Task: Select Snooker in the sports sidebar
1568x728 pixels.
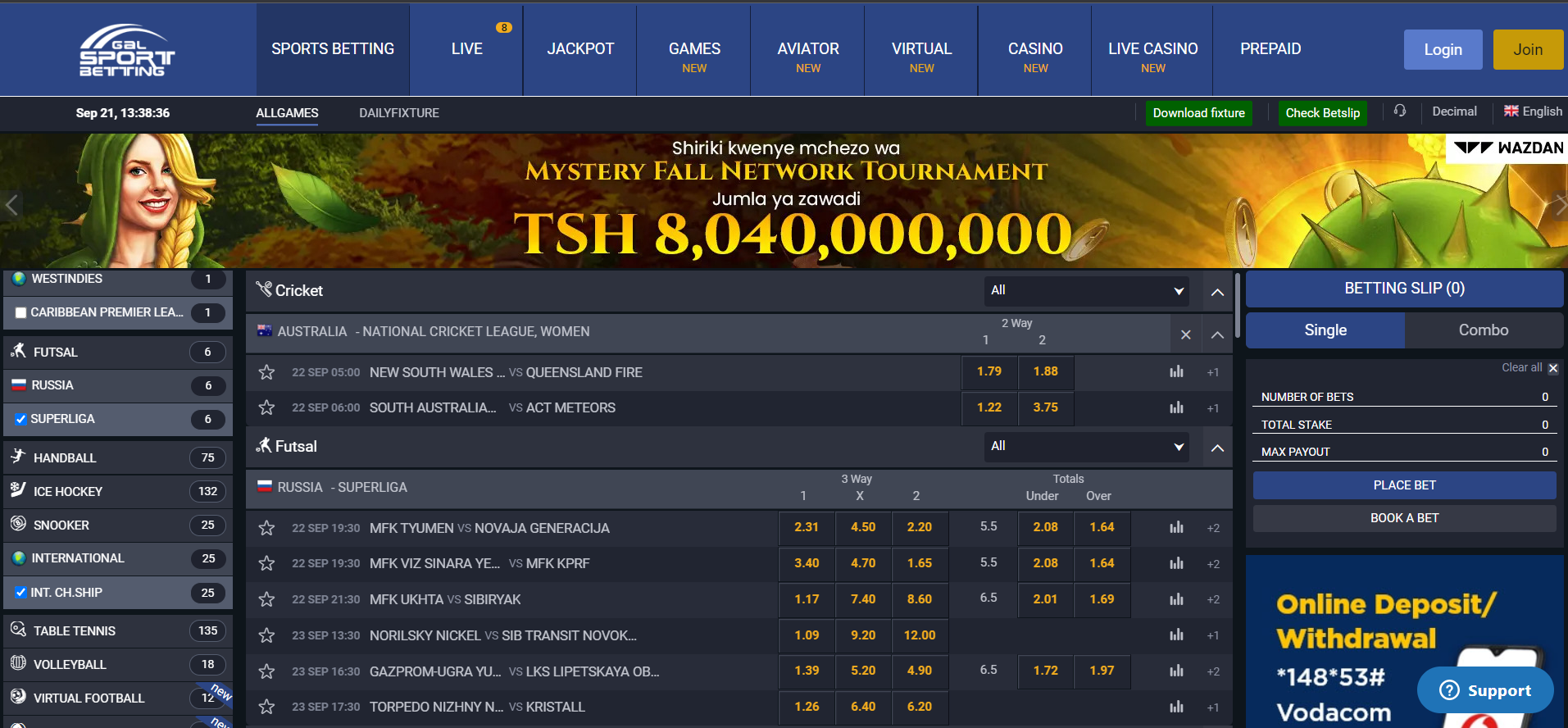Action: [118, 525]
